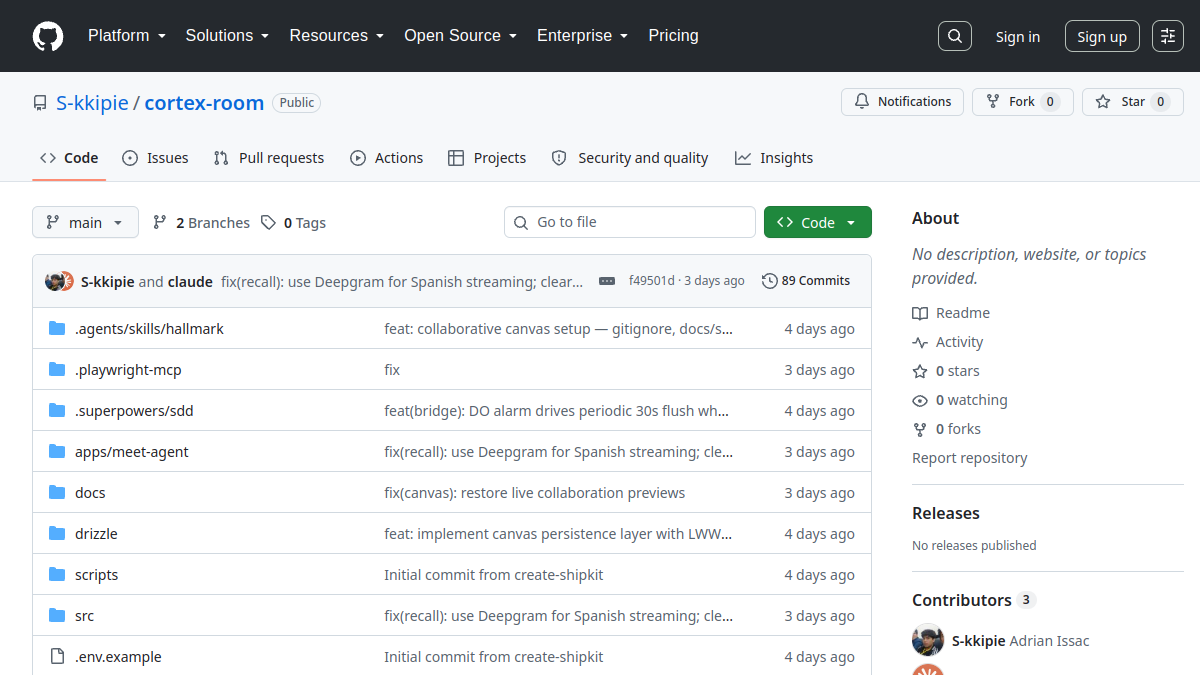1200x675 pixels.
Task: Click the GitHub logo icon
Action: [x=48, y=36]
